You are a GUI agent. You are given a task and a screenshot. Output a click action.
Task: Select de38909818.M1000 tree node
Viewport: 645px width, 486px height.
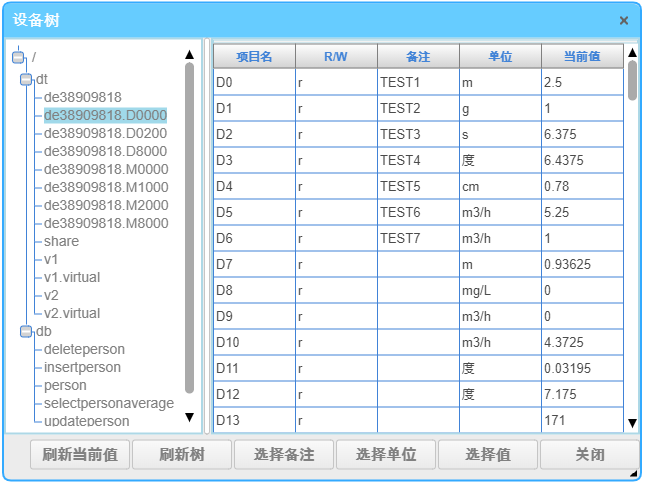pyautogui.click(x=105, y=187)
